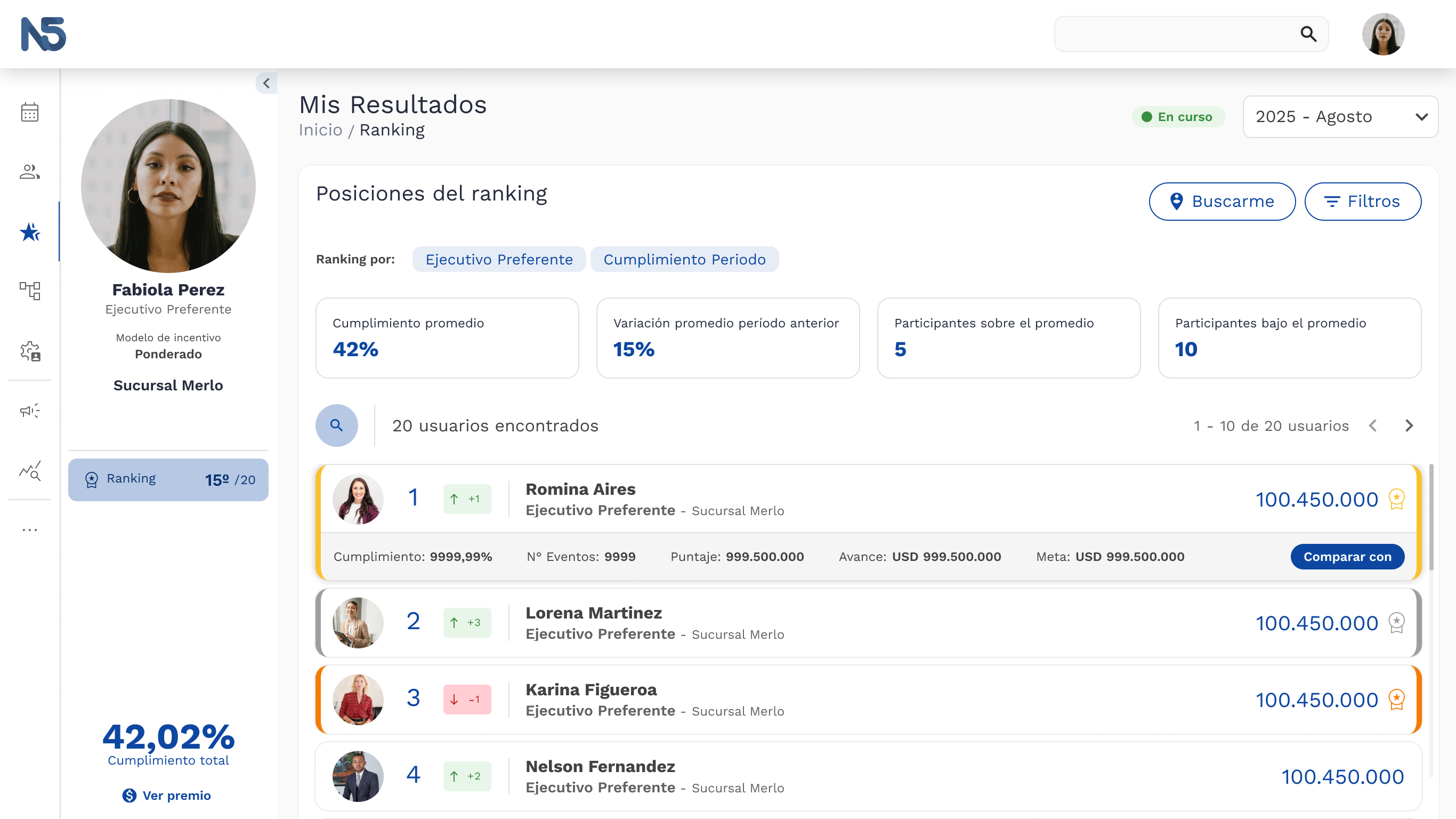This screenshot has height=819, width=1456.
Task: Click Romina Aires' gold award badge icon
Action: [1396, 499]
